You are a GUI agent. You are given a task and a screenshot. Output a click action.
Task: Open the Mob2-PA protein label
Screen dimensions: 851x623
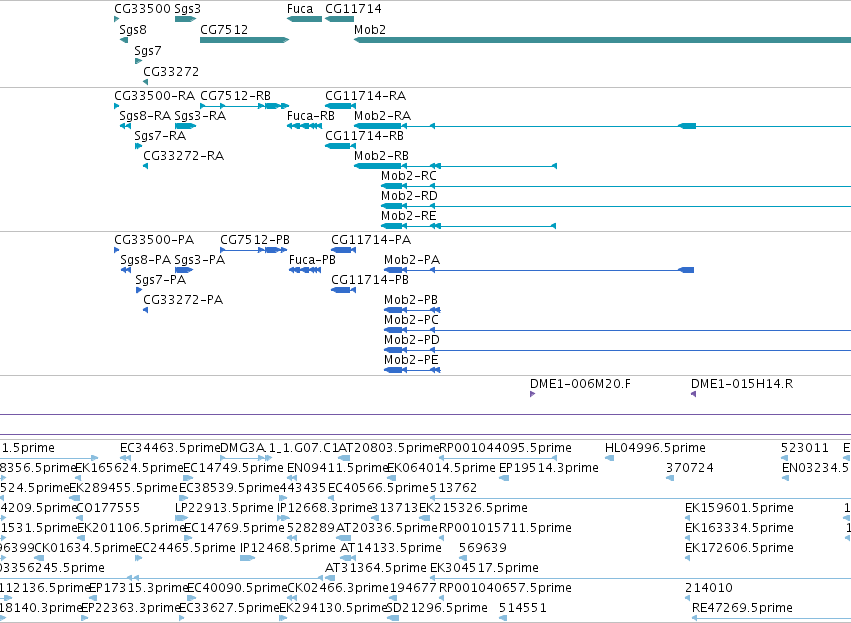(x=412, y=259)
